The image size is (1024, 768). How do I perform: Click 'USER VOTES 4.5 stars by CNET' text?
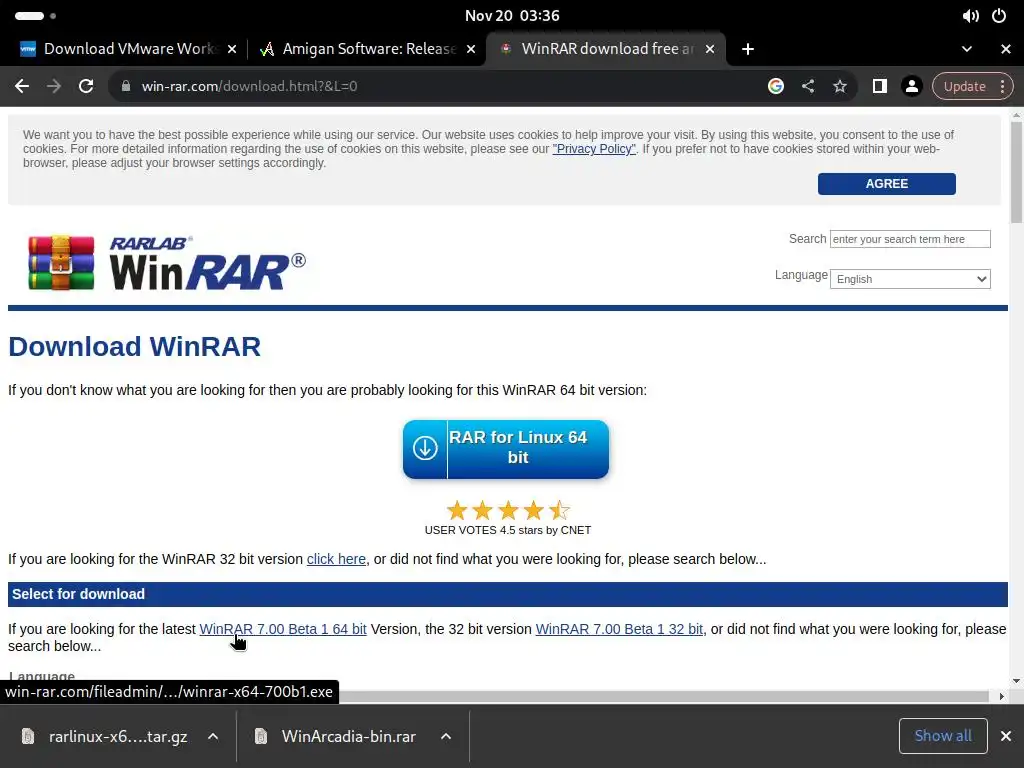[507, 530]
